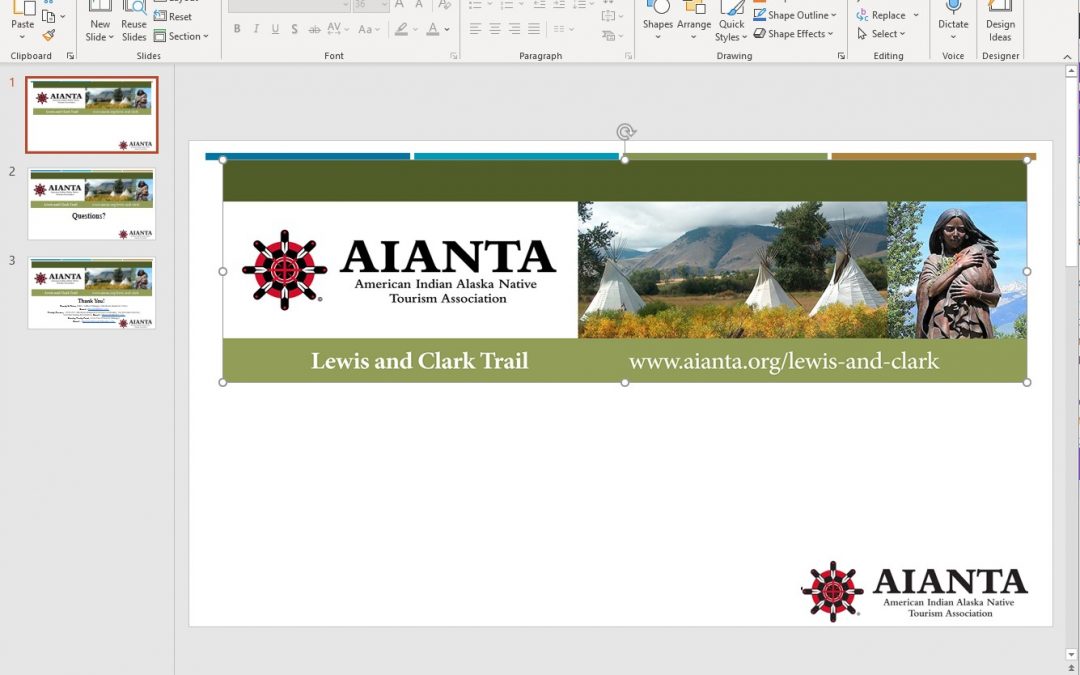Open Quick Styles gallery
This screenshot has width=1080, height=675.
click(731, 21)
